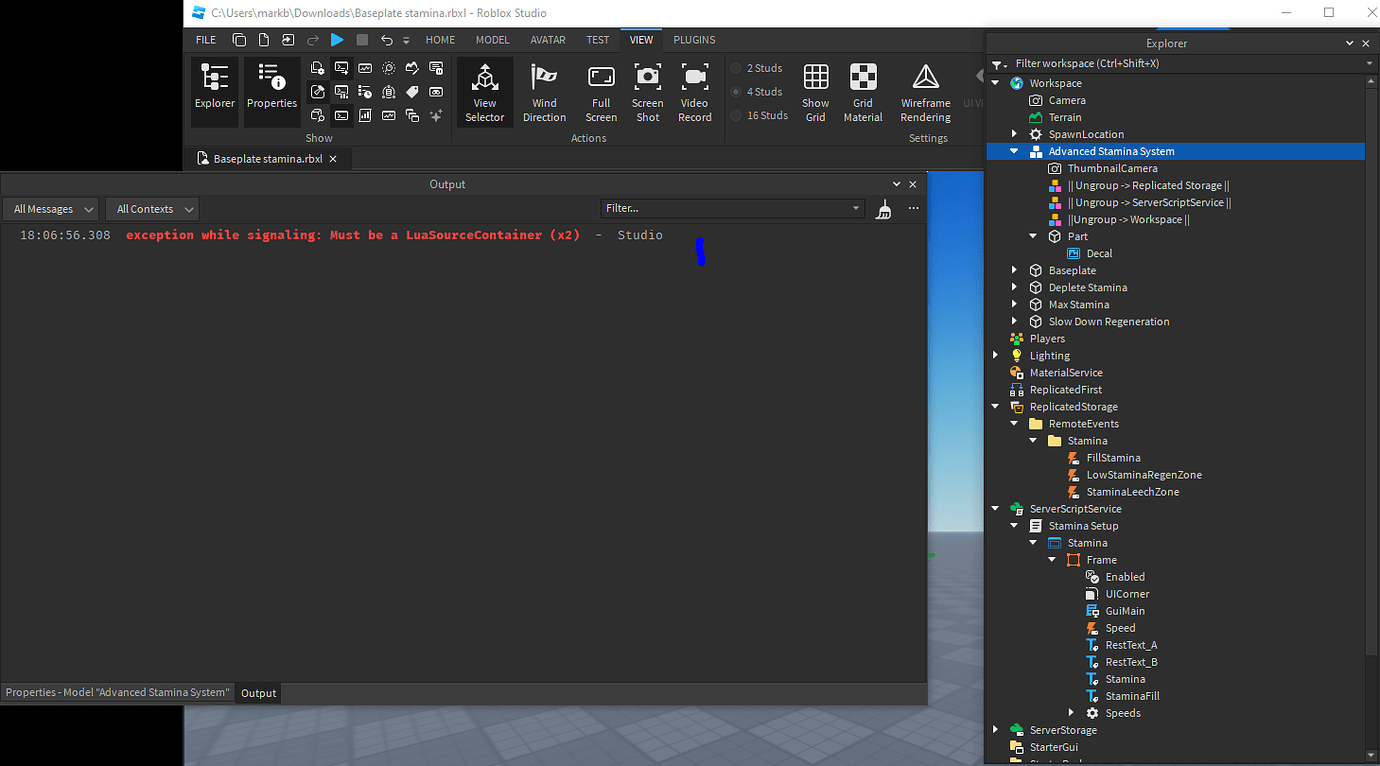The width and height of the screenshot is (1380, 766).
Task: Select the Deplete Stamina item
Action: (x=1087, y=287)
